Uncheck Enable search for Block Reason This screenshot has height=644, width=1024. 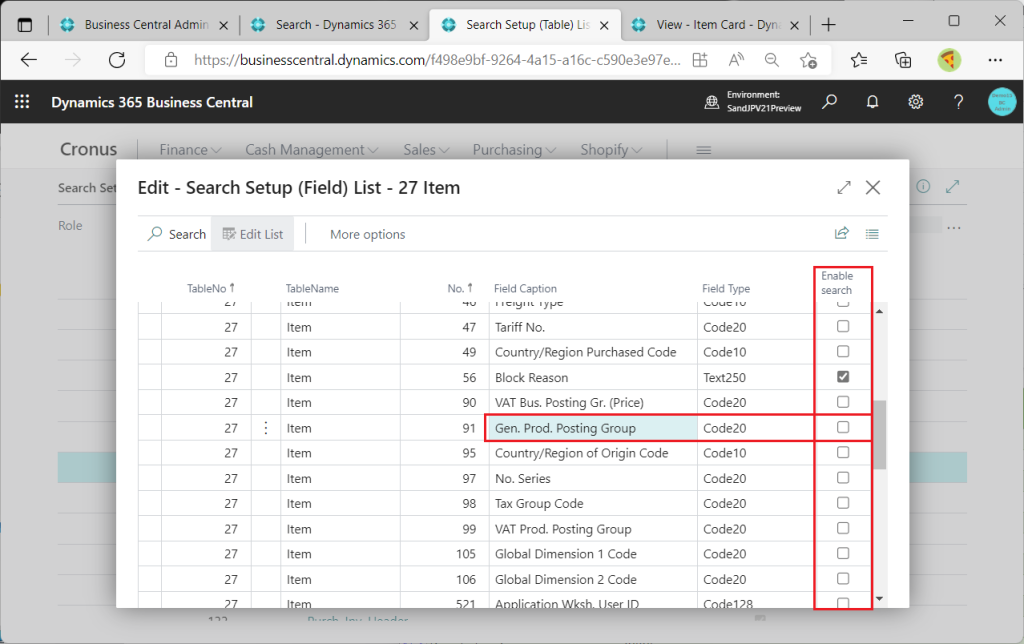pos(843,377)
